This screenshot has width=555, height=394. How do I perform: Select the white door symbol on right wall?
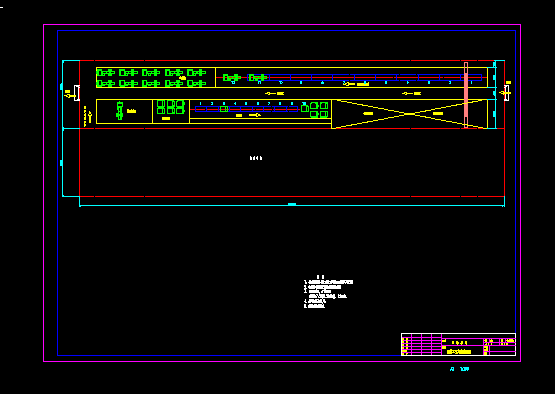(507, 93)
